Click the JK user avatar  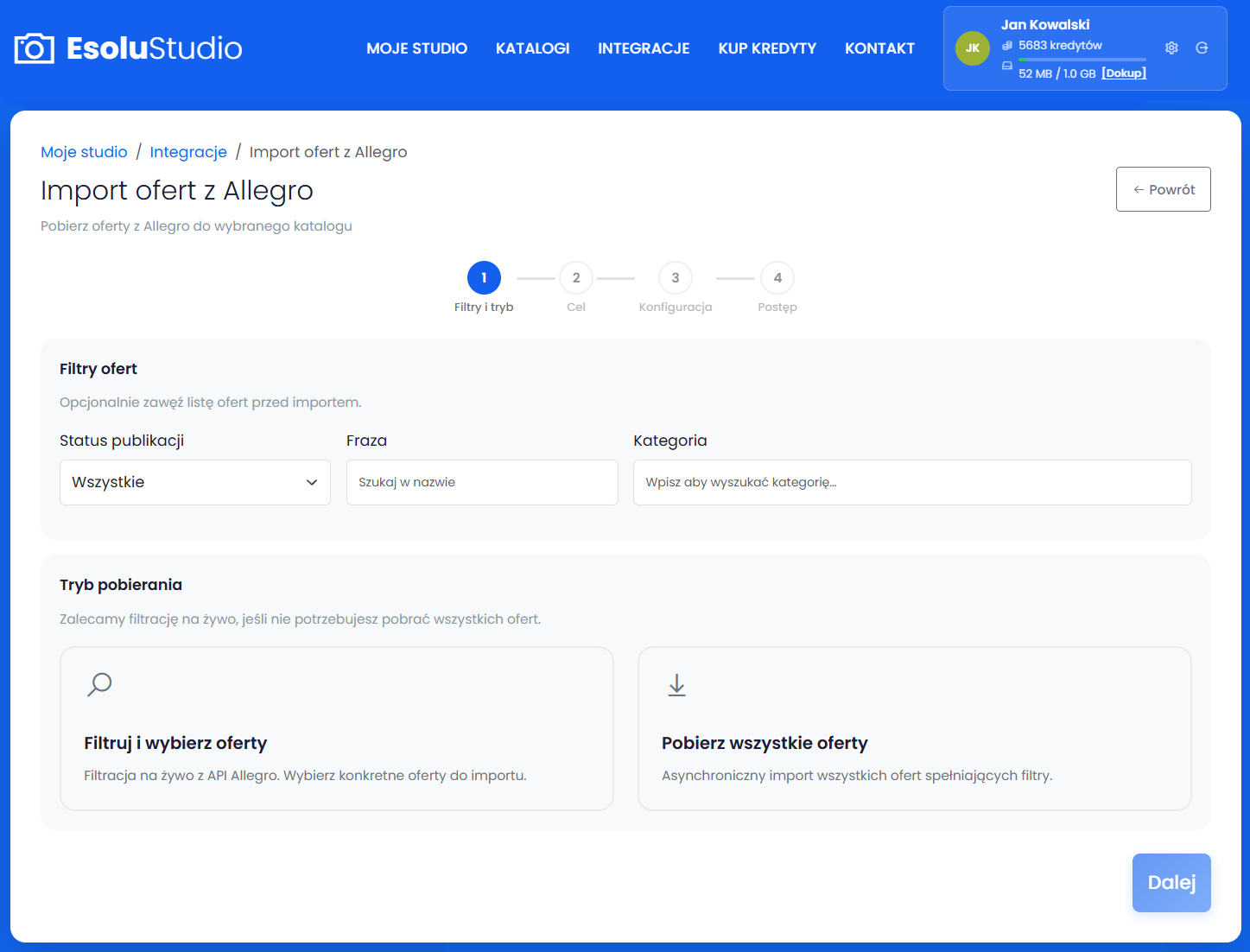click(x=973, y=48)
